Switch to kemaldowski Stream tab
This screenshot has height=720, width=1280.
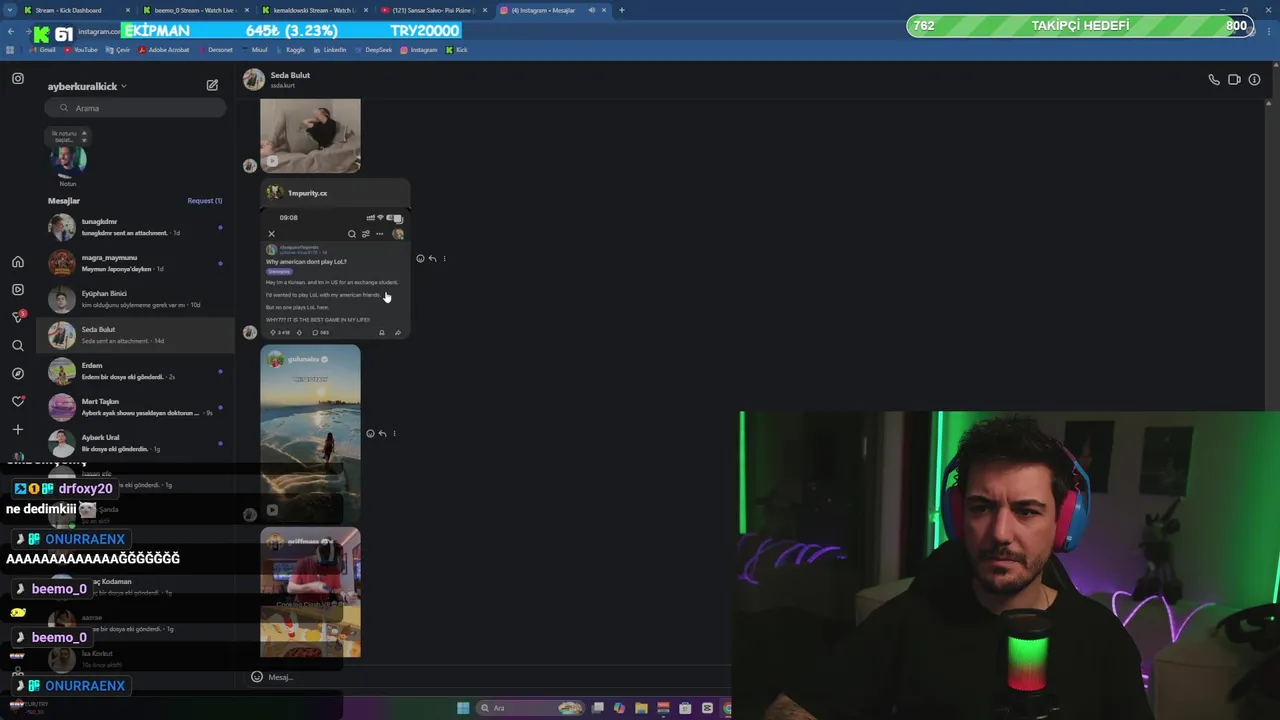tap(315, 10)
